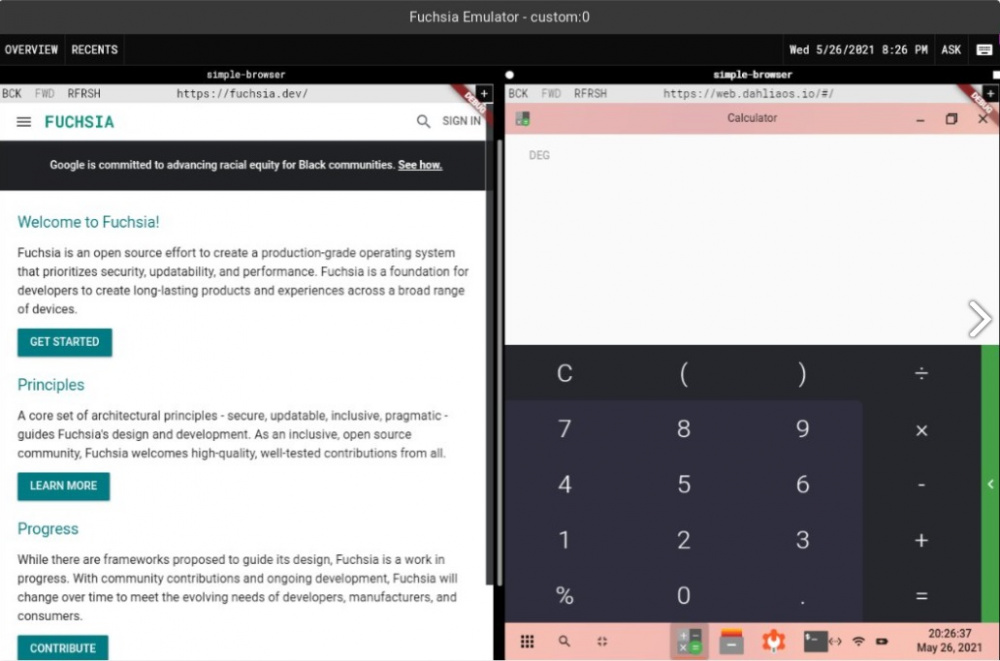Click the plus operator key
The width and height of the screenshot is (1000, 661).
pyautogui.click(x=921, y=540)
